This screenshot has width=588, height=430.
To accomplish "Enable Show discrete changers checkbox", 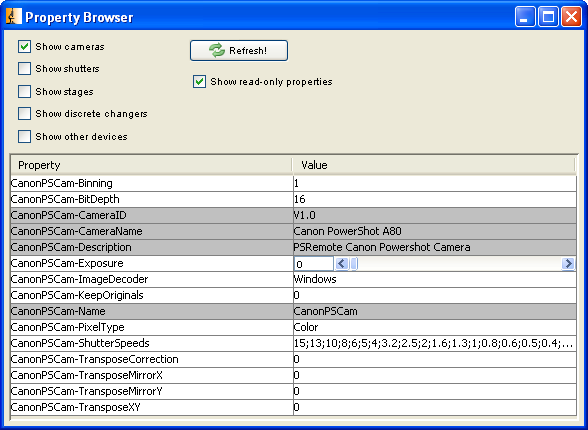I will pos(24,114).
